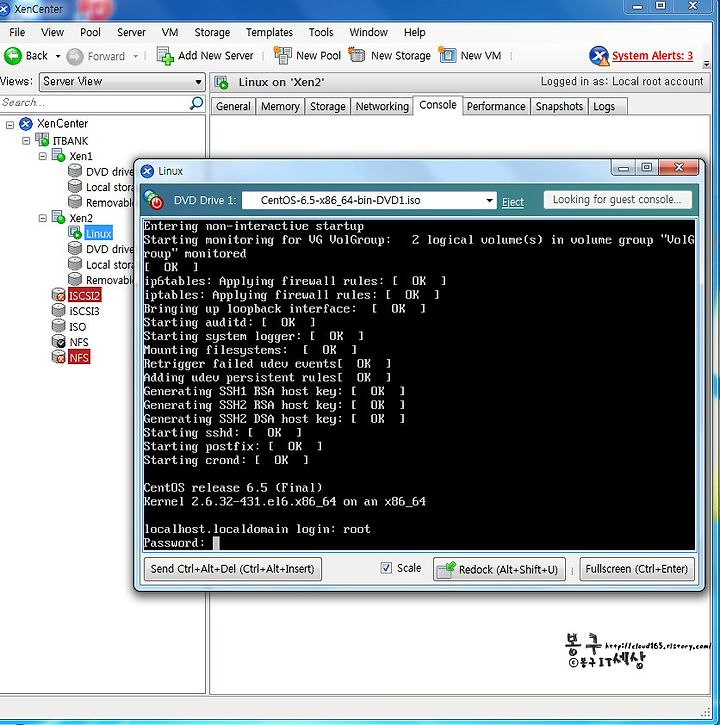The height and width of the screenshot is (725, 720).
Task: Click XenCenter logo in Linux console title bar
Action: [147, 172]
